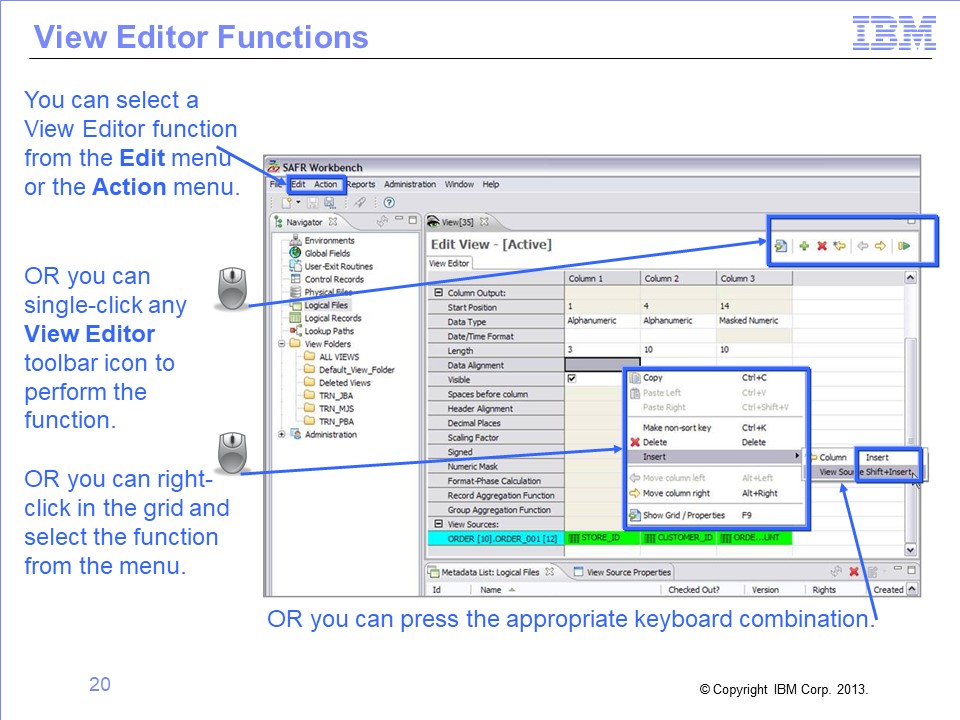The height and width of the screenshot is (720, 960).
Task: Click the Move column right toolbar arrow icon
Action: coord(880,246)
